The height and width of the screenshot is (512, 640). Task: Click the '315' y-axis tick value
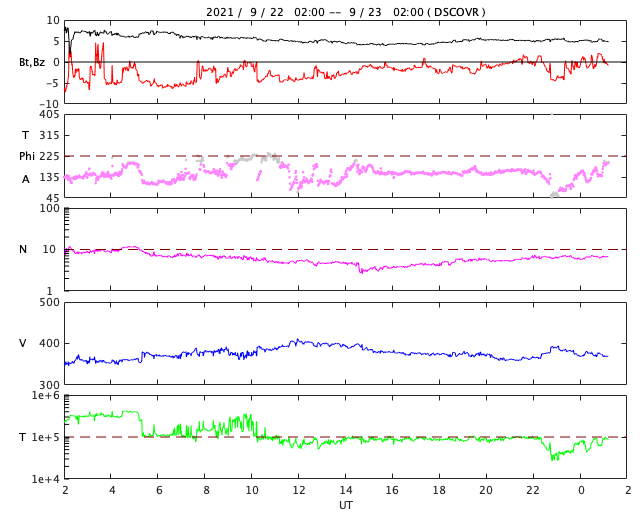(49, 135)
